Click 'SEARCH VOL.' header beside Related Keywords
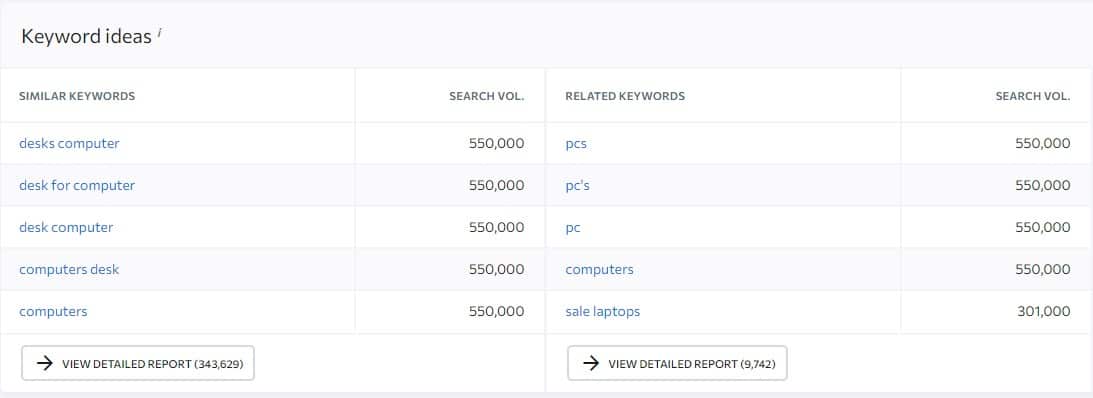This screenshot has height=398, width=1093. [x=1033, y=96]
